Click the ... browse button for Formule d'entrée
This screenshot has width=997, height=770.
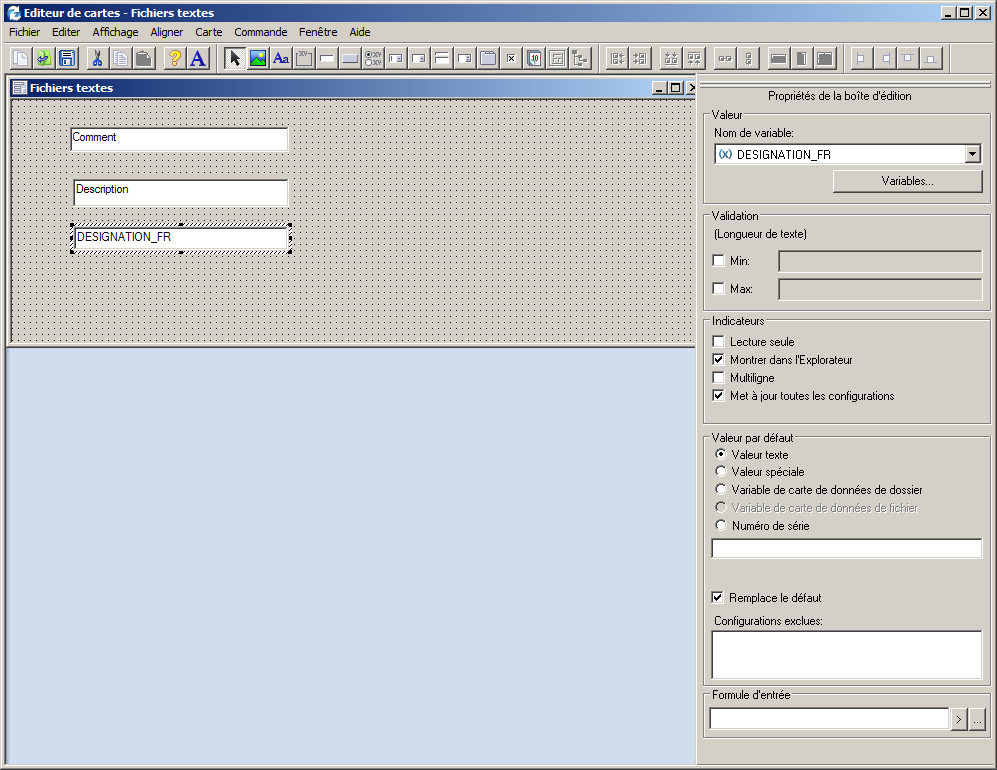(977, 719)
